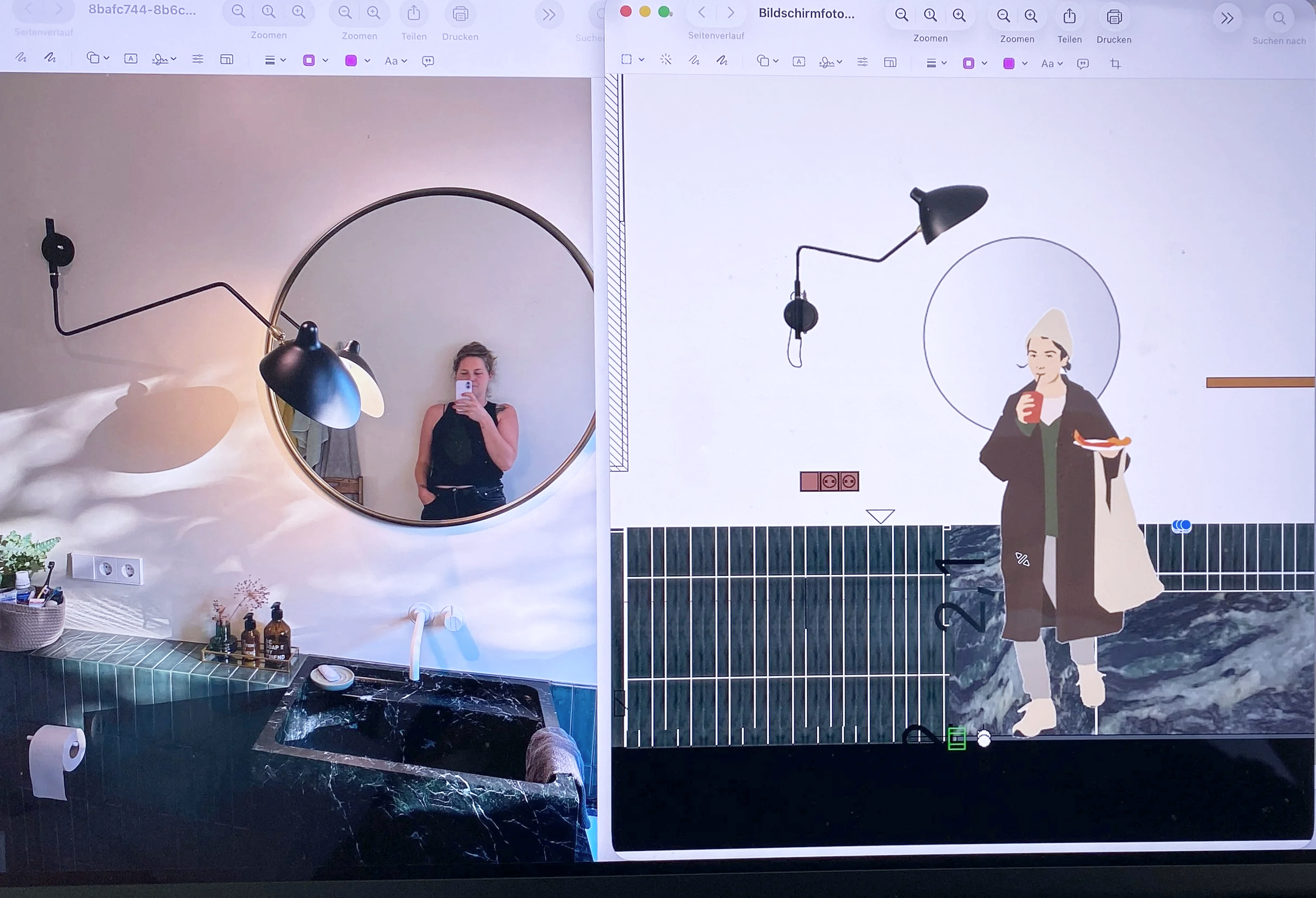Viewport: 1316px width, 898px height.
Task: Click Drucken print icon in left window
Action: coord(460,14)
